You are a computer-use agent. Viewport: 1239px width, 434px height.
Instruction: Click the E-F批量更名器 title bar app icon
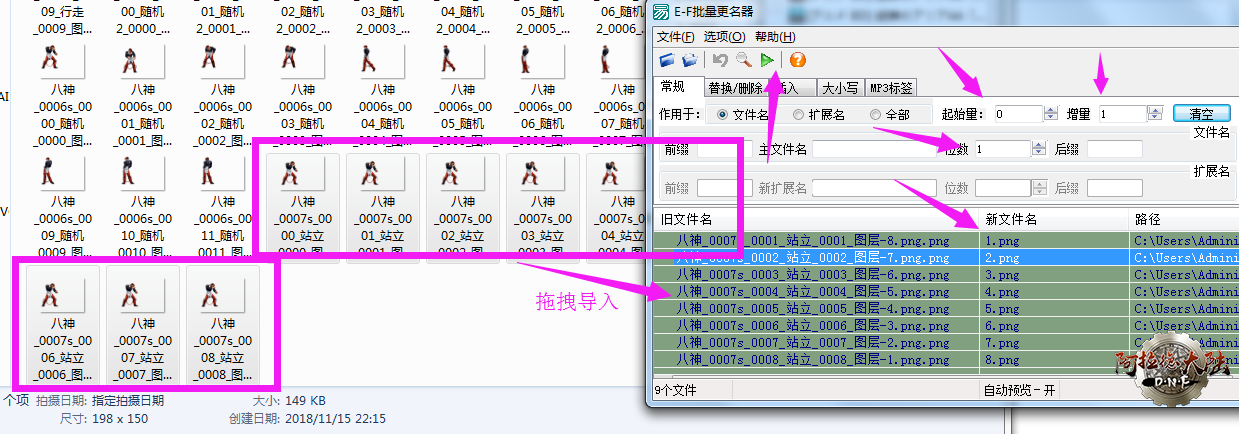[x=662, y=13]
